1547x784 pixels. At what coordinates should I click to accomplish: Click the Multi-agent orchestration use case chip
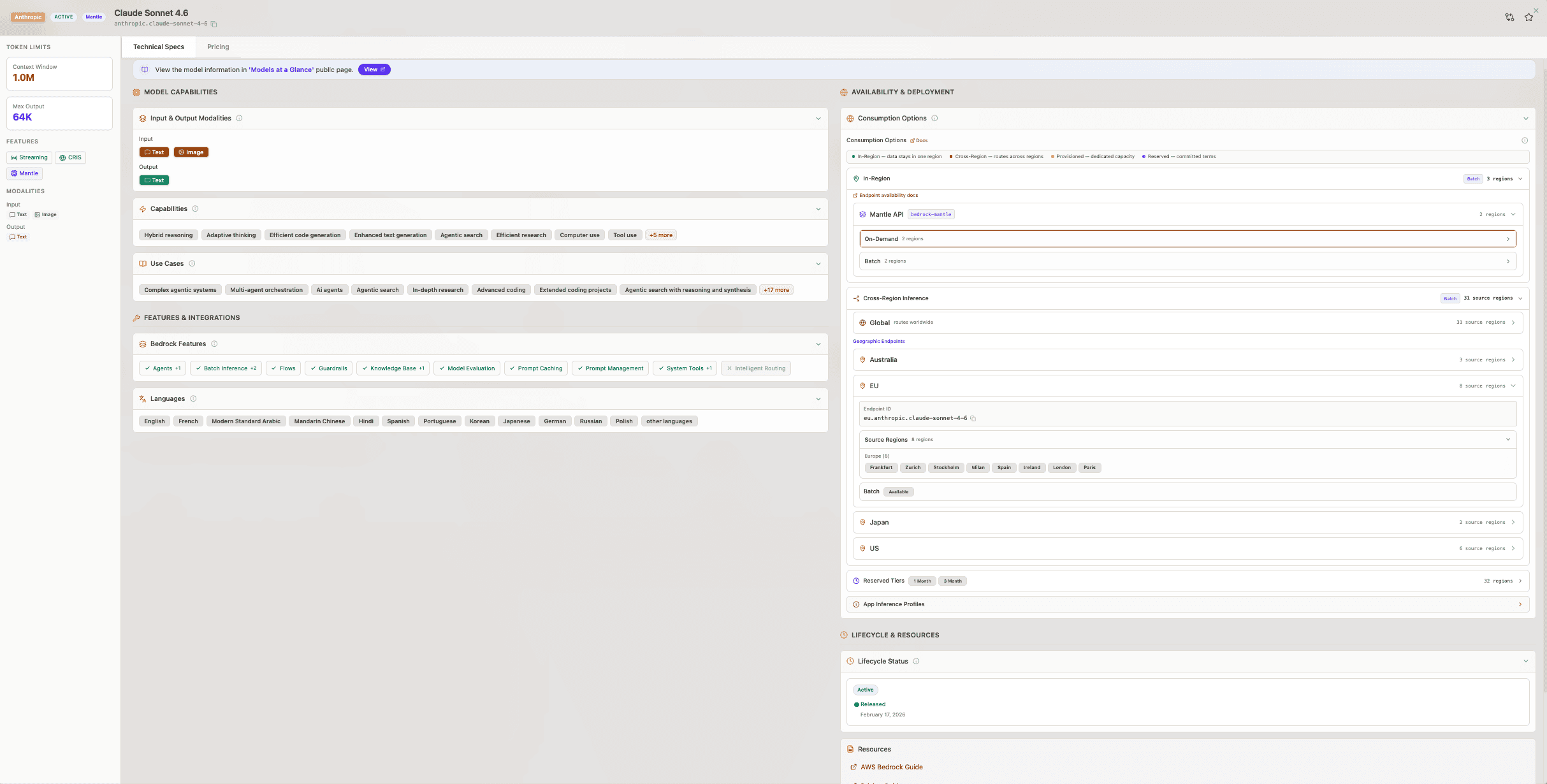click(x=266, y=290)
